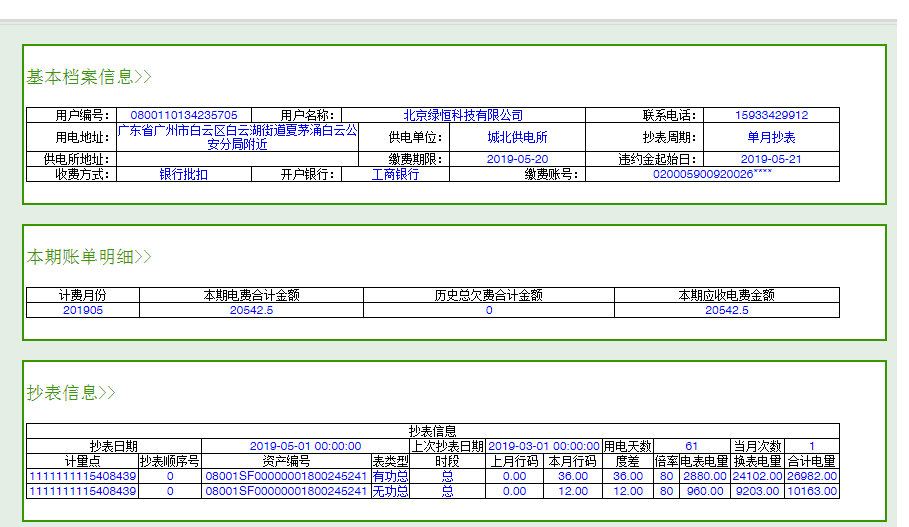Click penalty start date 2019-05-21
909x527 pixels.
click(771, 159)
